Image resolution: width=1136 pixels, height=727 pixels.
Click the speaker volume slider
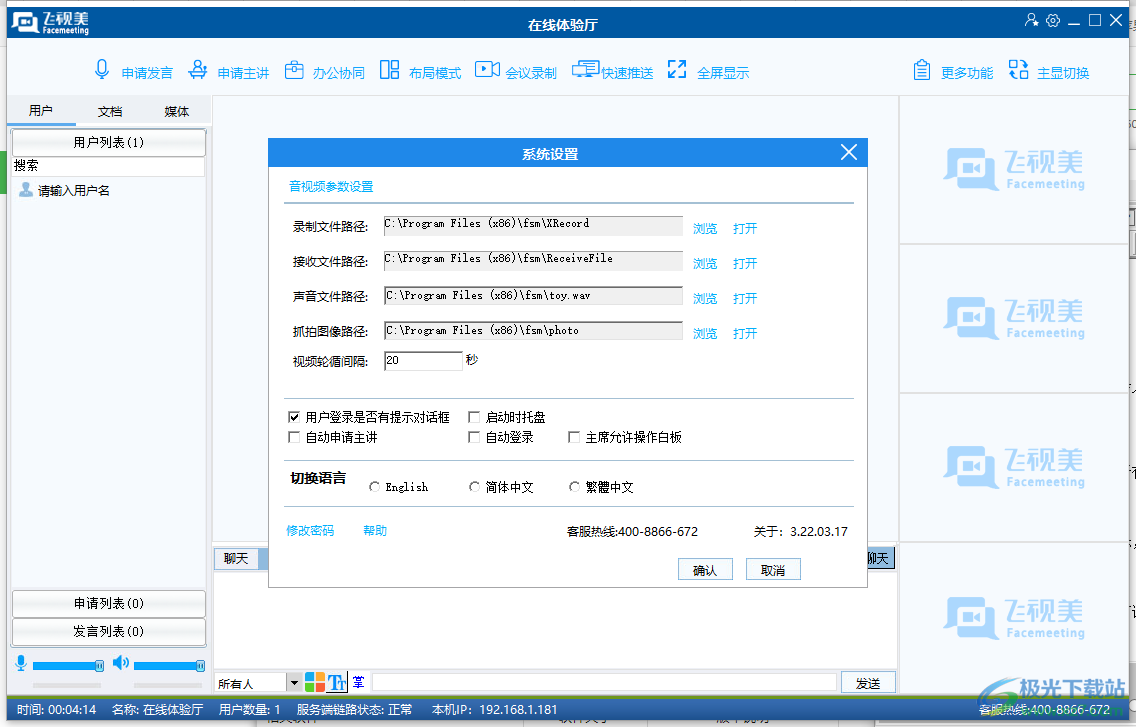coord(167,665)
